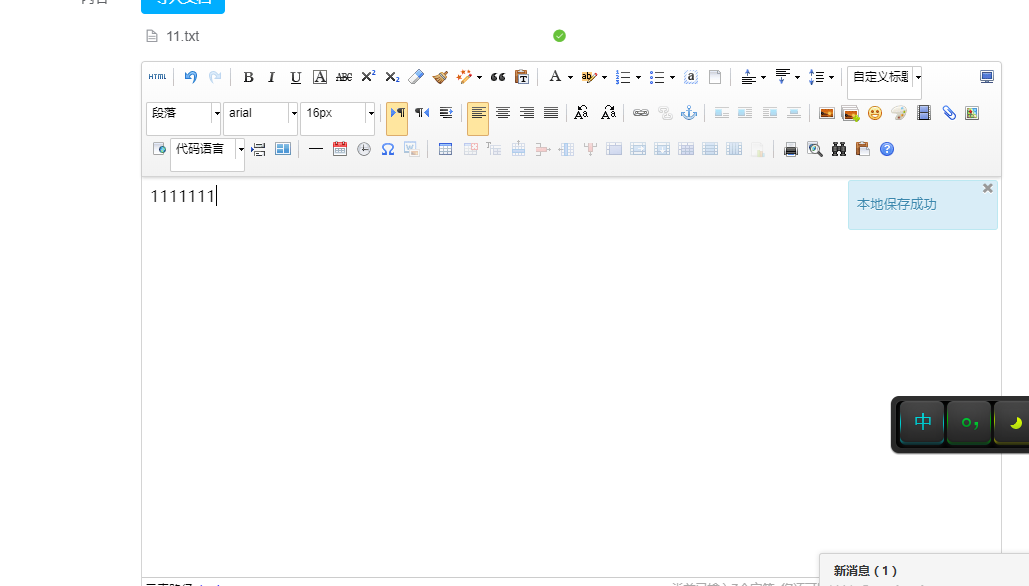Screen dimensions: 1029x586
Task: Open the 代码语言 code language menu
Action: click(x=241, y=149)
